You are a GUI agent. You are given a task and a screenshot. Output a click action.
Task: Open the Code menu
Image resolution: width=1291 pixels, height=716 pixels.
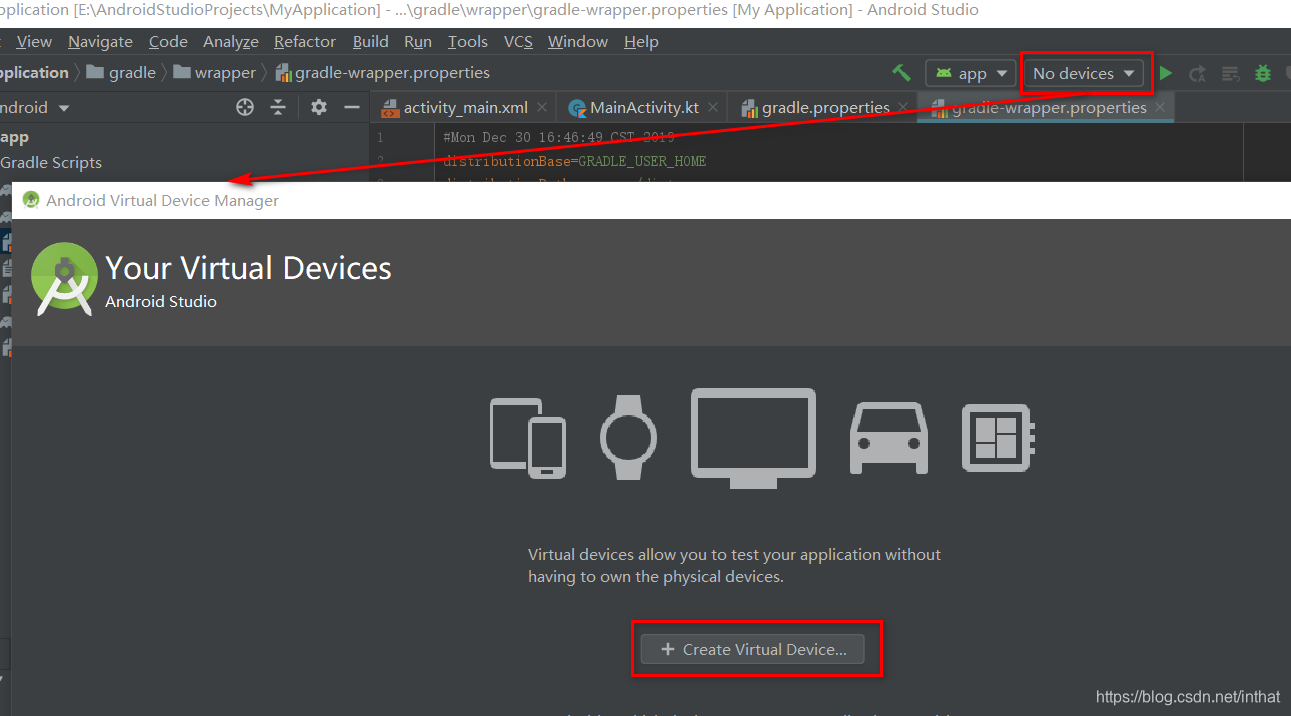pyautogui.click(x=168, y=41)
